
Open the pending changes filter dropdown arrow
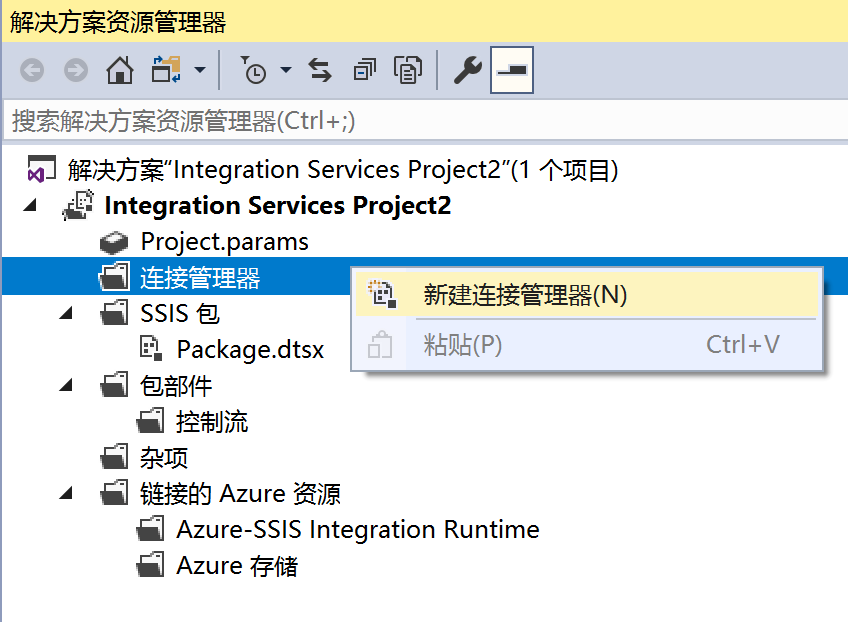(x=286, y=70)
